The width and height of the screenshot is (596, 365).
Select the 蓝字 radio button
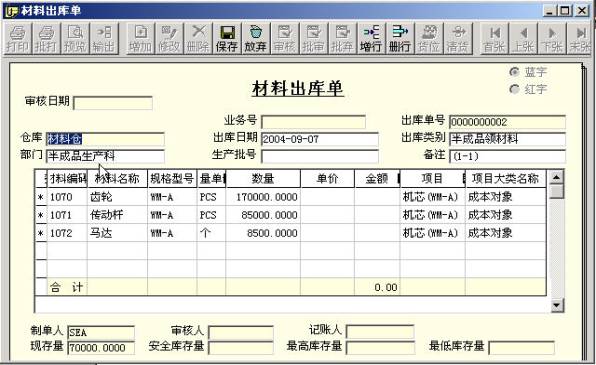point(514,71)
